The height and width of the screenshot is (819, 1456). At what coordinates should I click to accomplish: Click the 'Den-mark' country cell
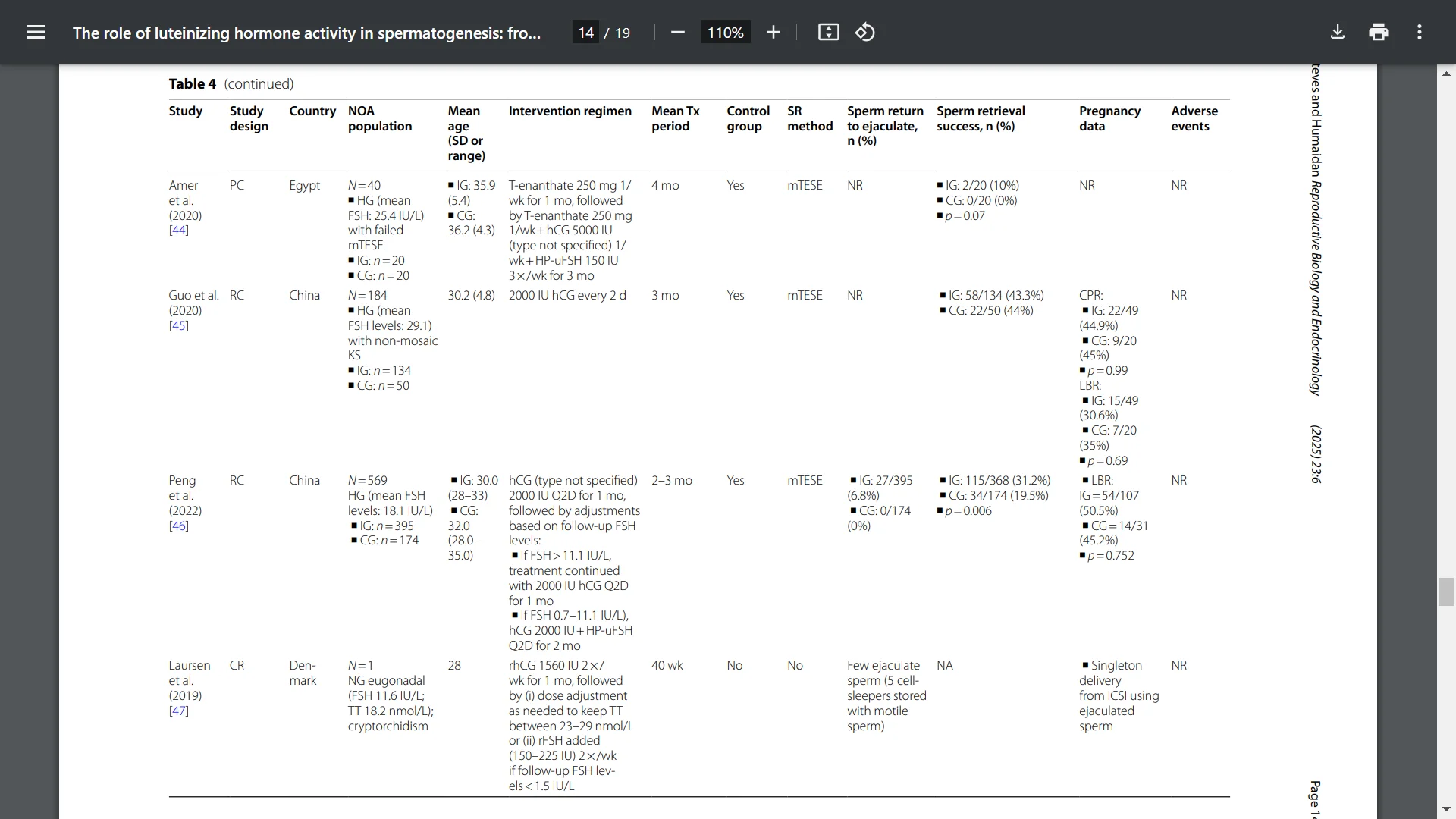click(303, 673)
